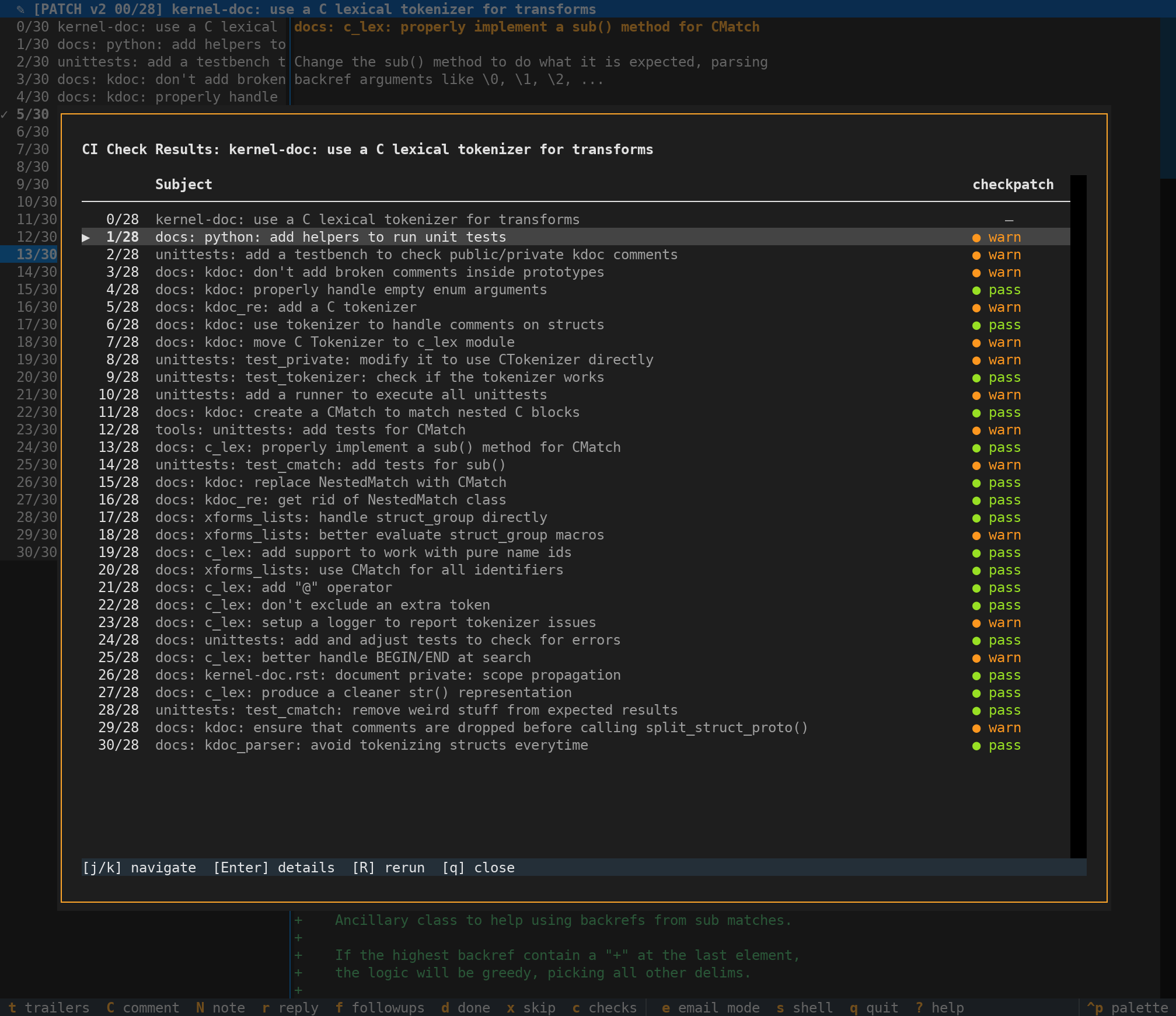Click the pass indicator on patch 4/28
The width and height of the screenshot is (1176, 1016).
tap(976, 290)
